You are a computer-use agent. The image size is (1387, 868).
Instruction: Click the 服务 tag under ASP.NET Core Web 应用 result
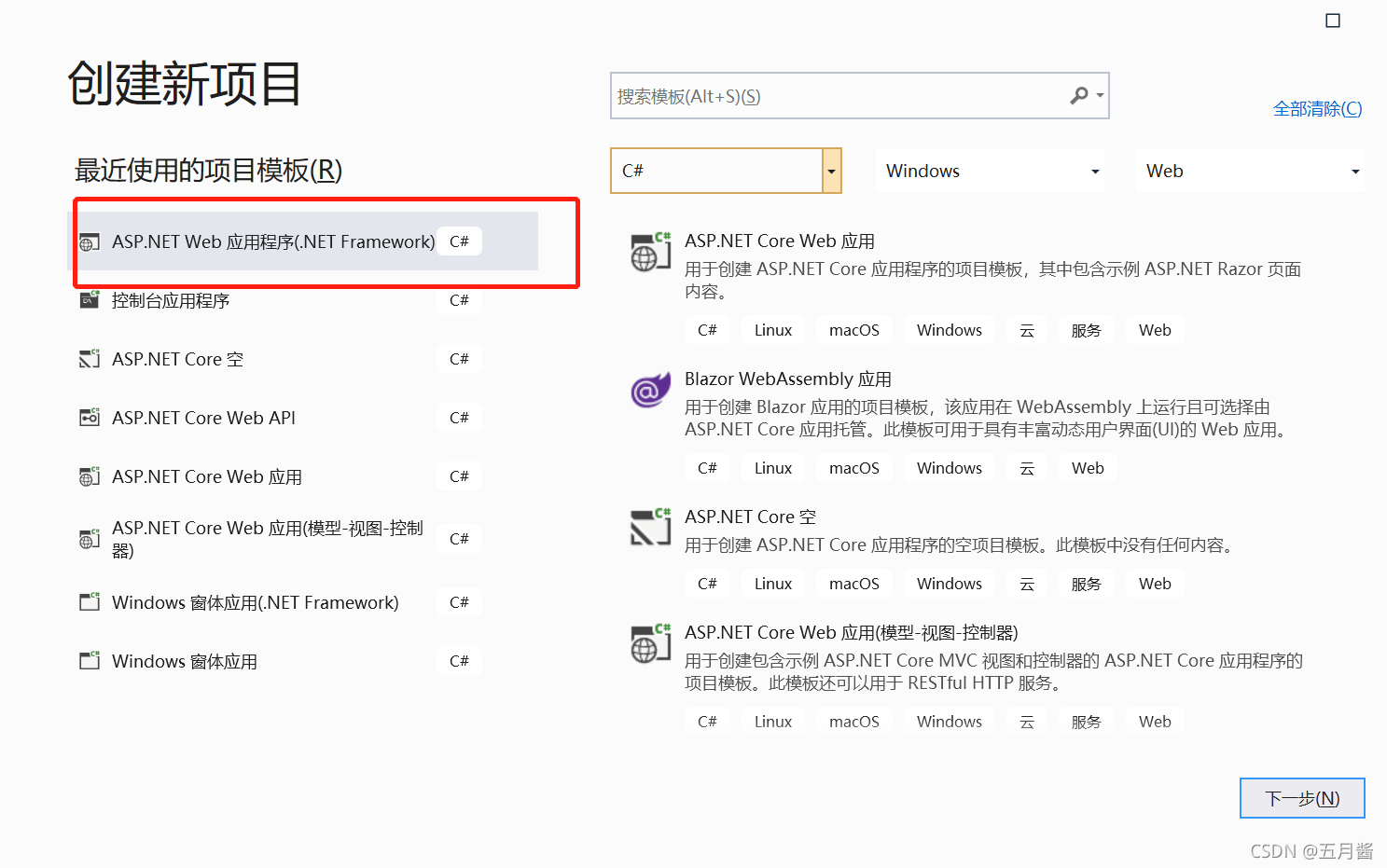[x=1086, y=330]
